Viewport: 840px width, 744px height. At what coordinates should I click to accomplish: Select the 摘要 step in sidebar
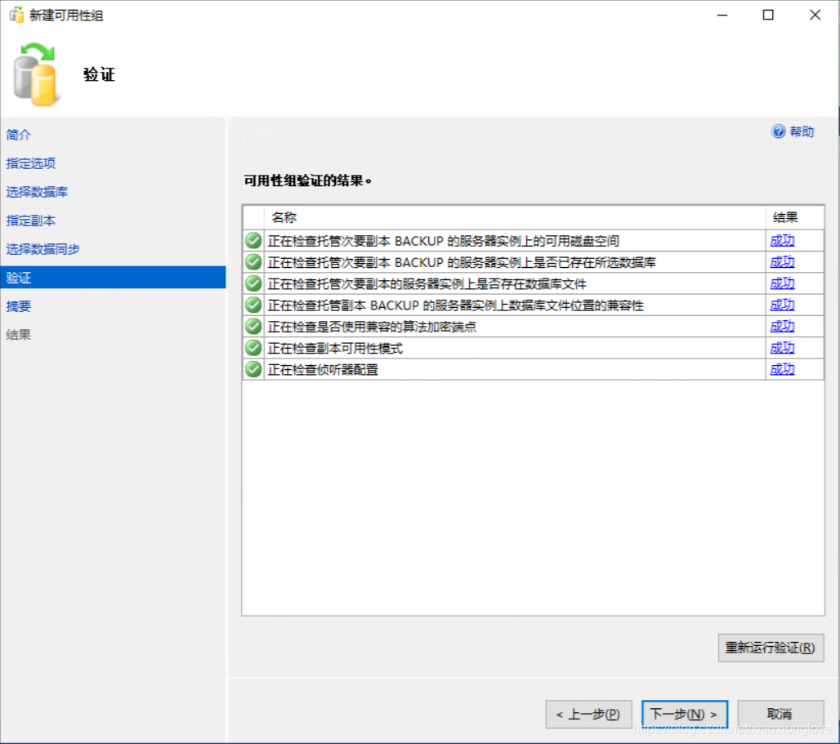19,306
